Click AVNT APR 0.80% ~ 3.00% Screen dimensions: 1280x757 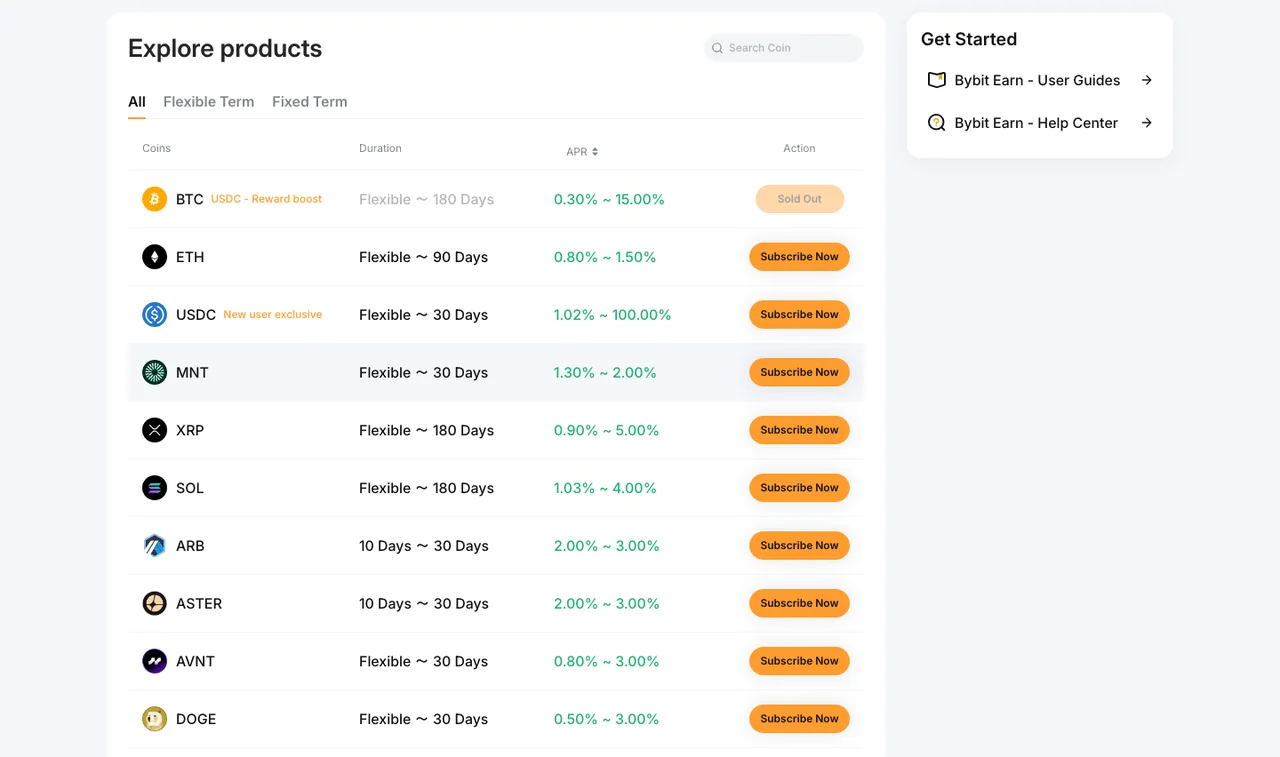[607, 661]
